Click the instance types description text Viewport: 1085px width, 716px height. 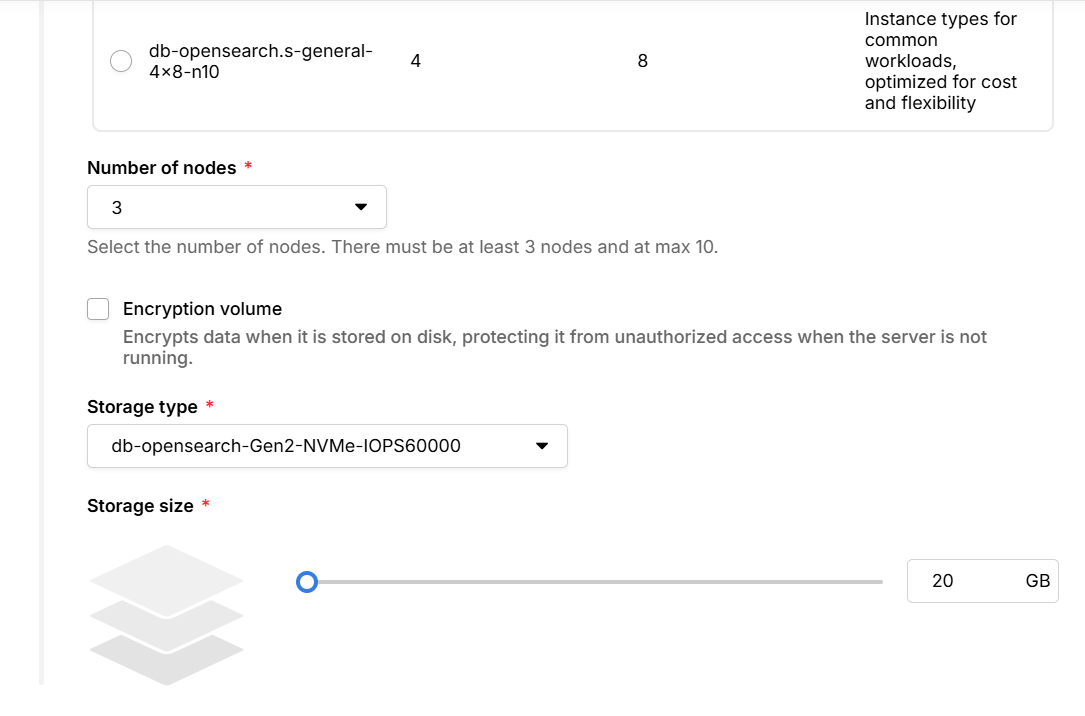(x=940, y=61)
